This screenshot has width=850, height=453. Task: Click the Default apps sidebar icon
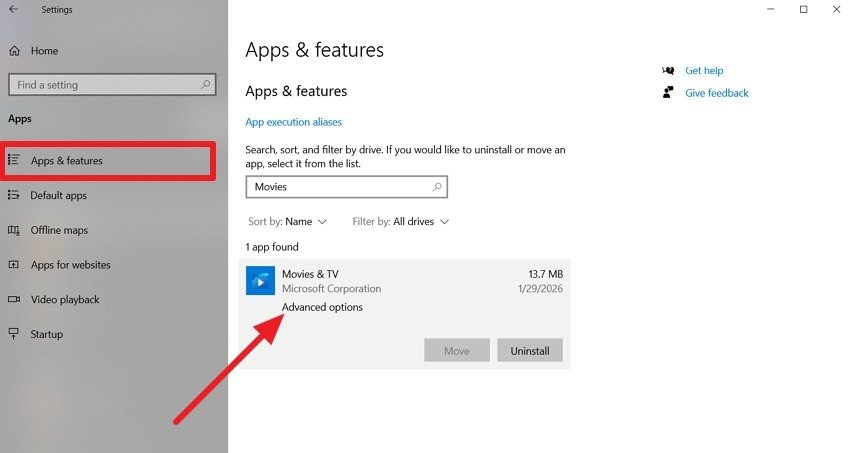tap(14, 195)
